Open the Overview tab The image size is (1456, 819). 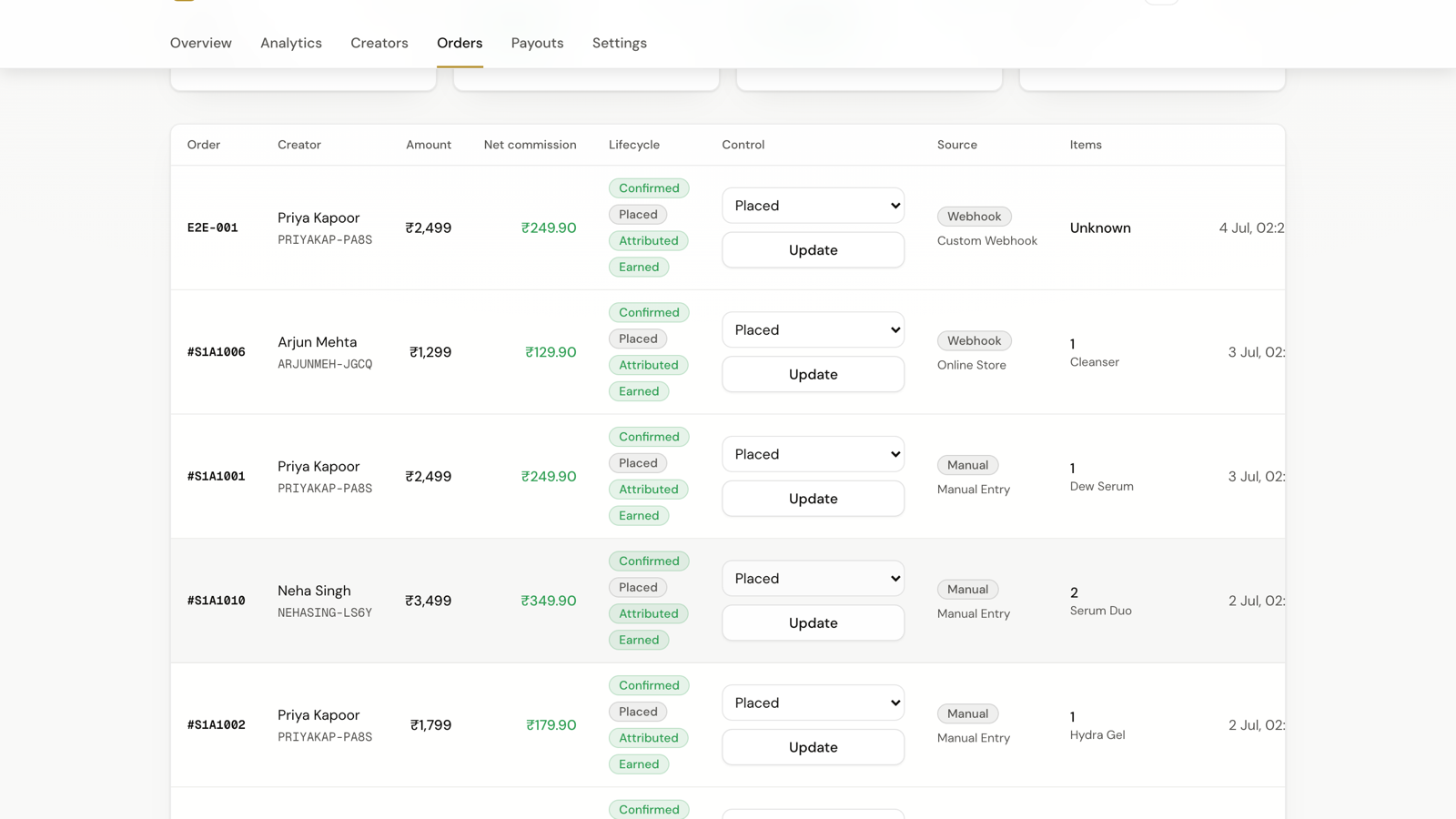[x=201, y=43]
